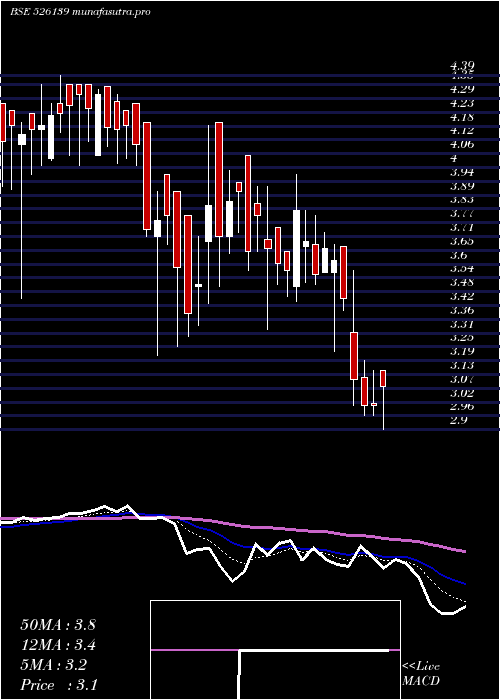The width and height of the screenshot is (500, 700).
Task: Select the 5MA : 3.2 readout
Action: (54, 665)
